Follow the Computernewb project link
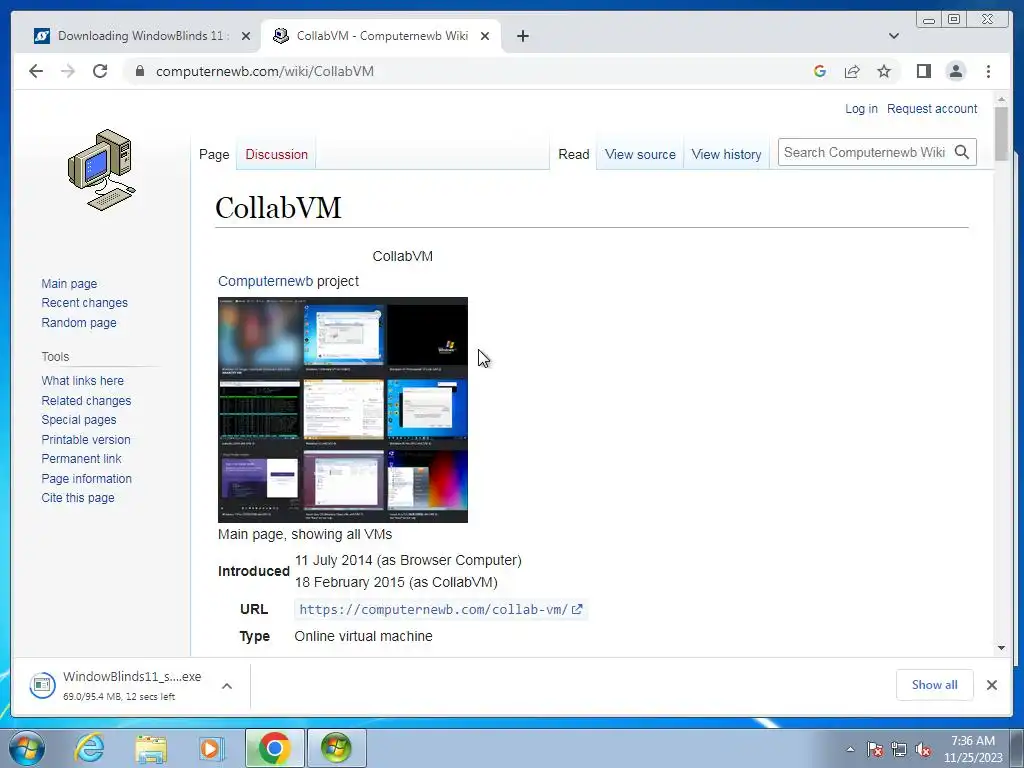The width and height of the screenshot is (1024, 768). click(x=265, y=281)
